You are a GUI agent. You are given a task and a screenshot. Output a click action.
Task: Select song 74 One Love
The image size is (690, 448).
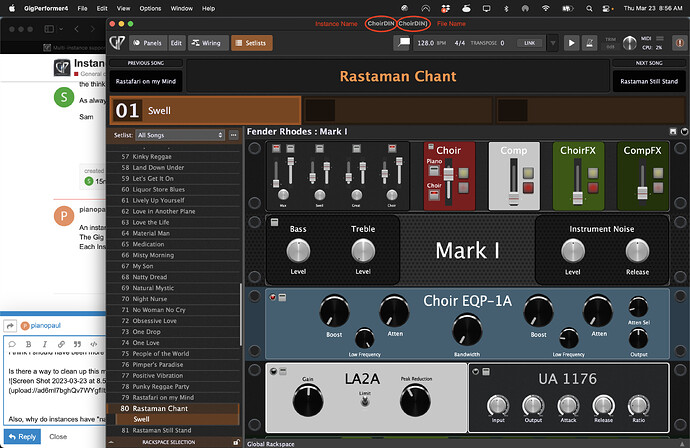coord(174,343)
